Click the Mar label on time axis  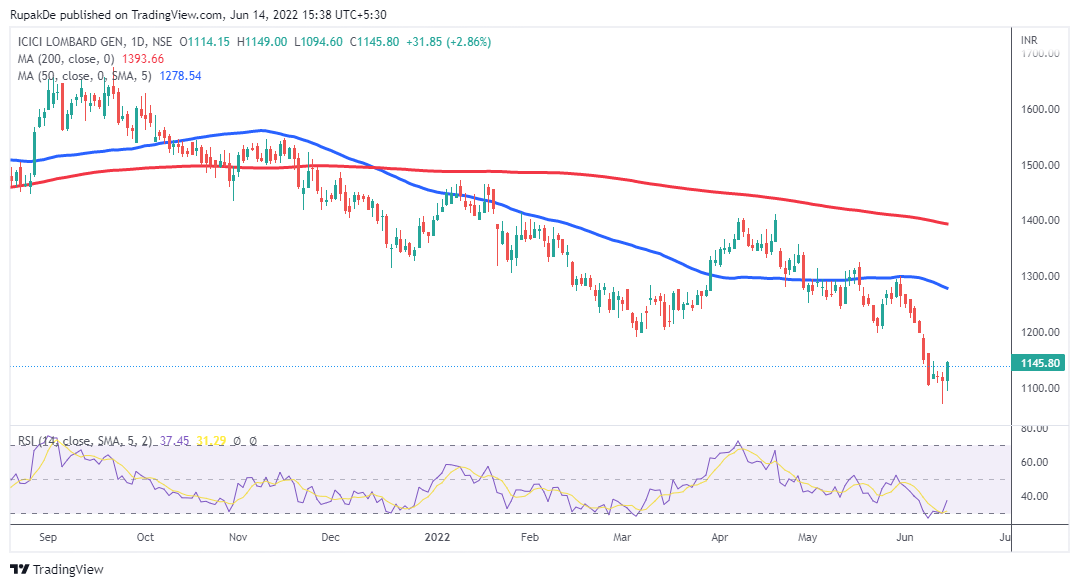[x=622, y=537]
